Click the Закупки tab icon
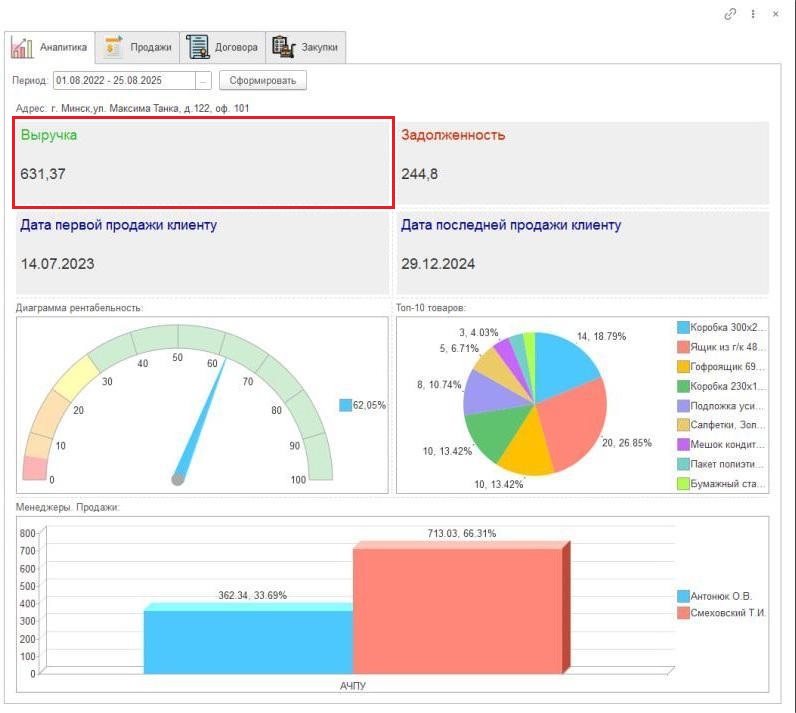The width and height of the screenshot is (796, 713). pos(283,47)
